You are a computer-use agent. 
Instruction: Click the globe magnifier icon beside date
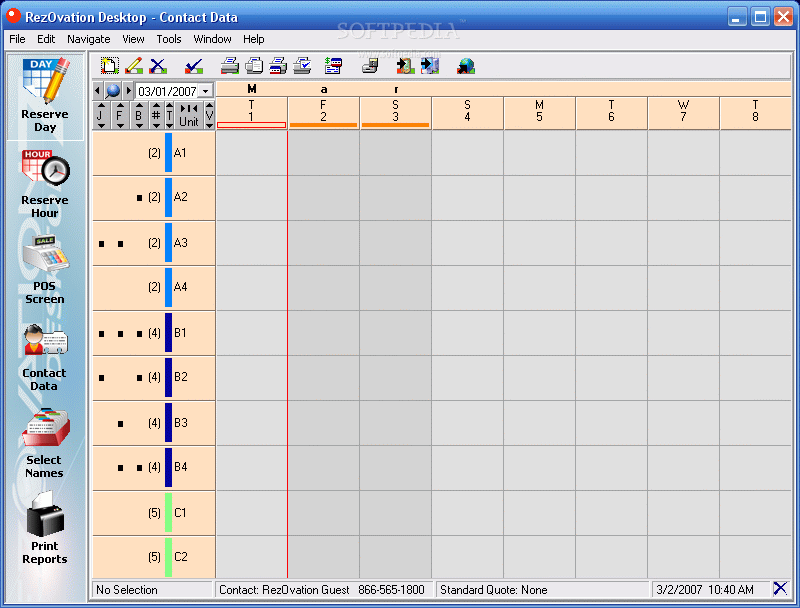click(x=113, y=91)
